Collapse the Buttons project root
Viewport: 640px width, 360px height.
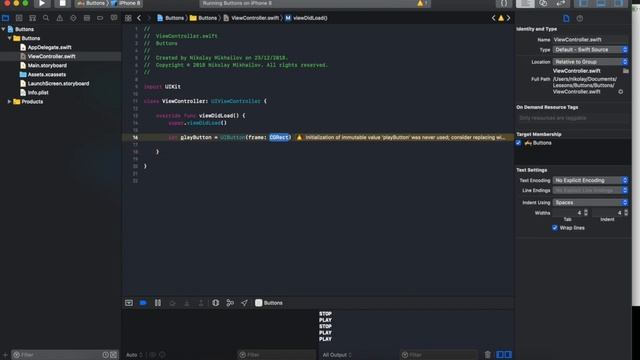(x=4, y=29)
